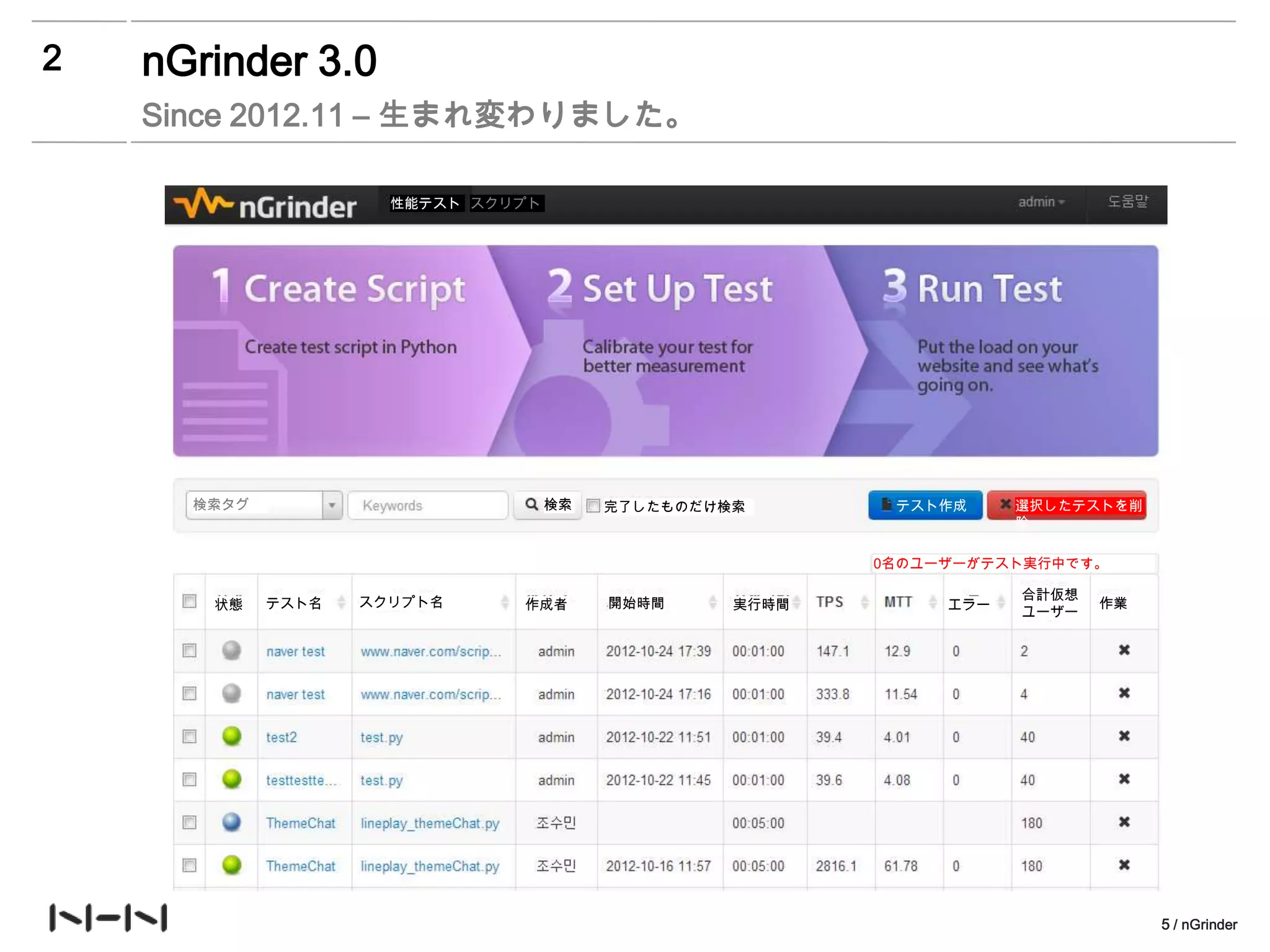
Task: Sort by TPS column arrows
Action: click(865, 602)
